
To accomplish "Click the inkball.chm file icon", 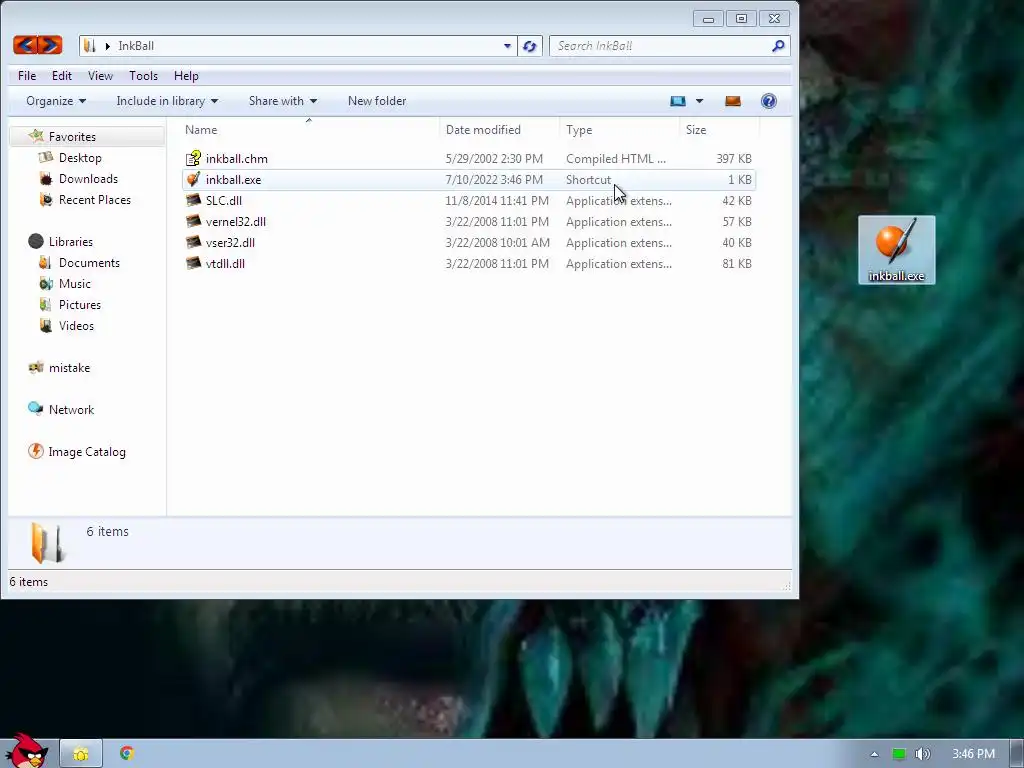I will 193,158.
